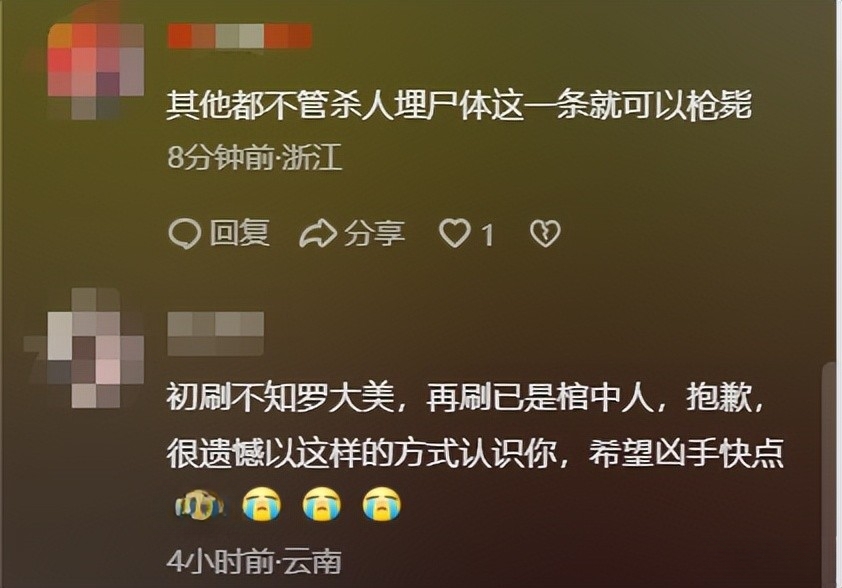Image resolution: width=842 pixels, height=588 pixels.
Task: Select the comment line starting 初刷不知罗大美
Action: (x=465, y=398)
